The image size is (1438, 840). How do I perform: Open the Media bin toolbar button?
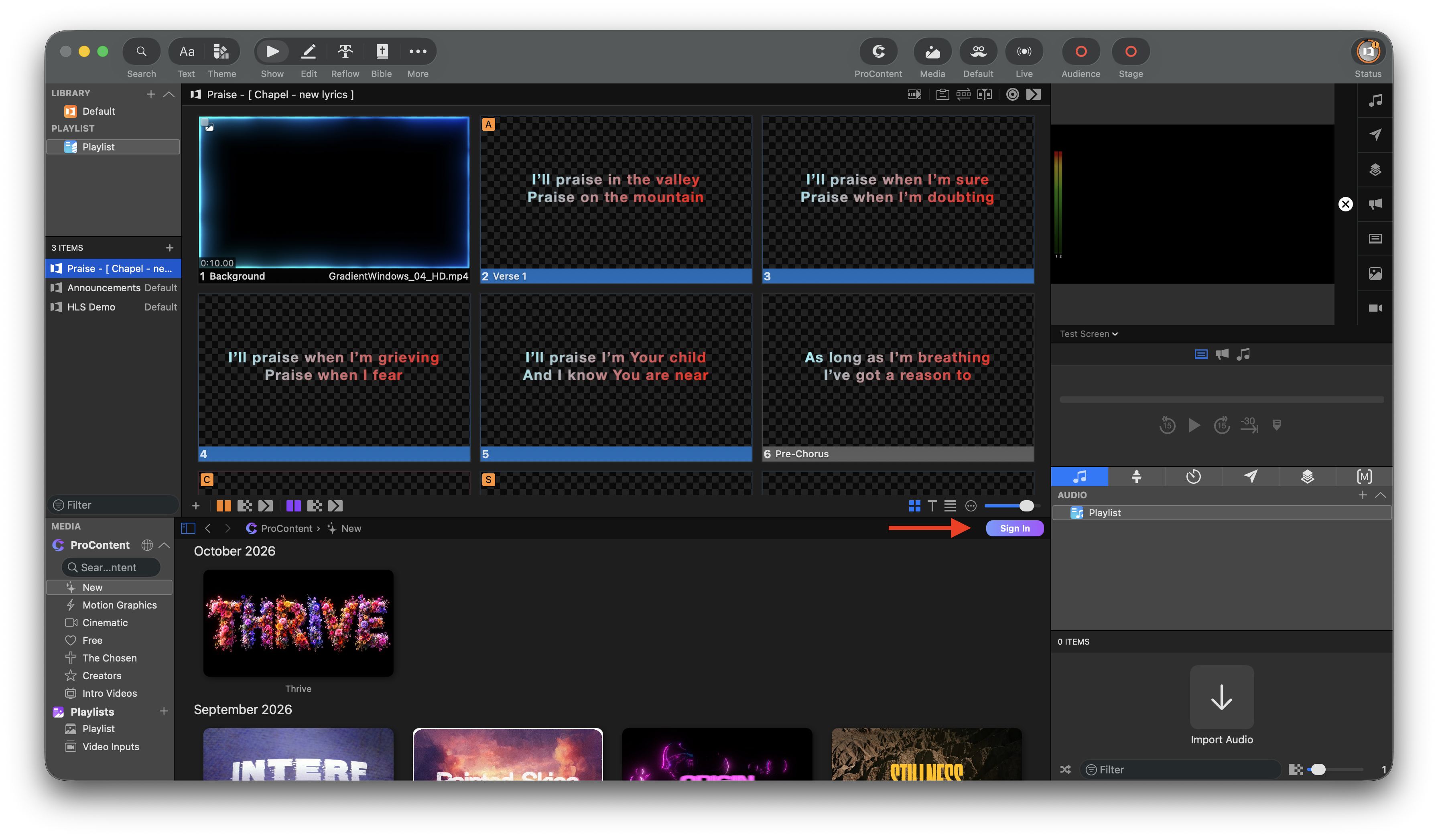[932, 52]
